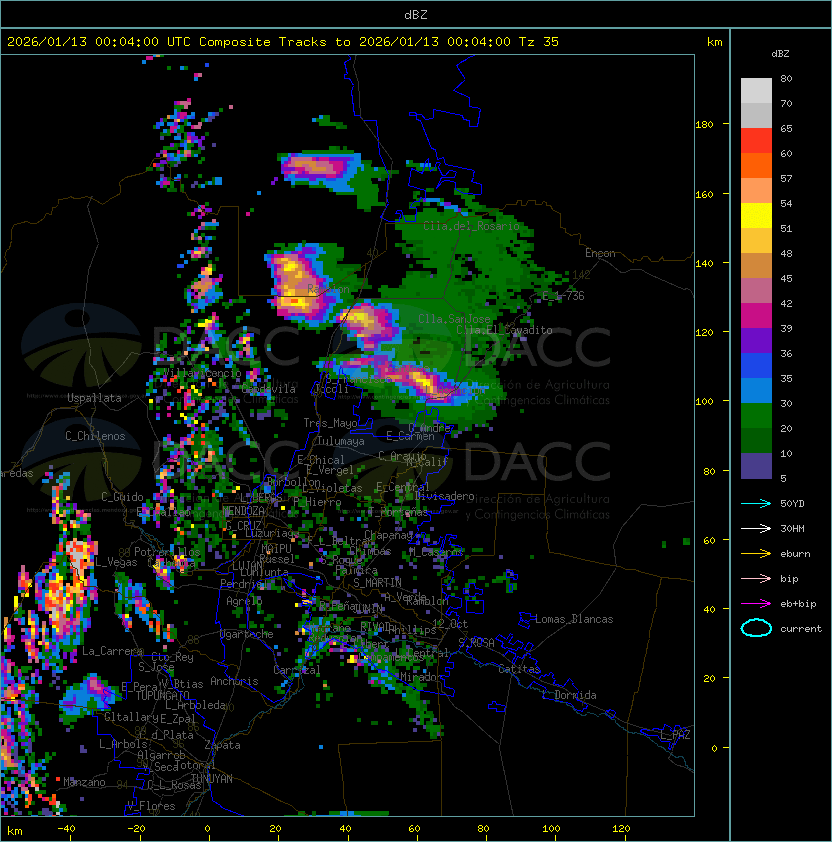The image size is (832, 842).
Task: Select the yellow legend color swatch
Action: click(x=756, y=215)
